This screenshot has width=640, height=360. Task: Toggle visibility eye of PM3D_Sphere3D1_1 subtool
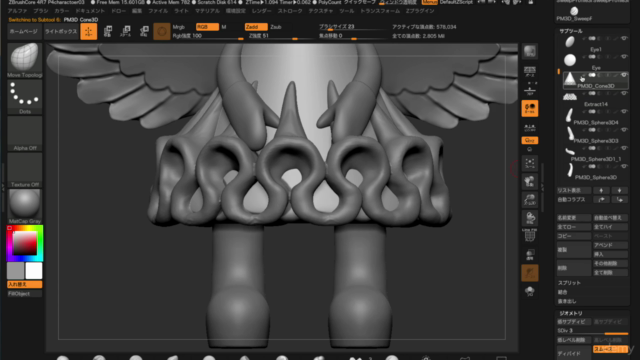(x=624, y=148)
